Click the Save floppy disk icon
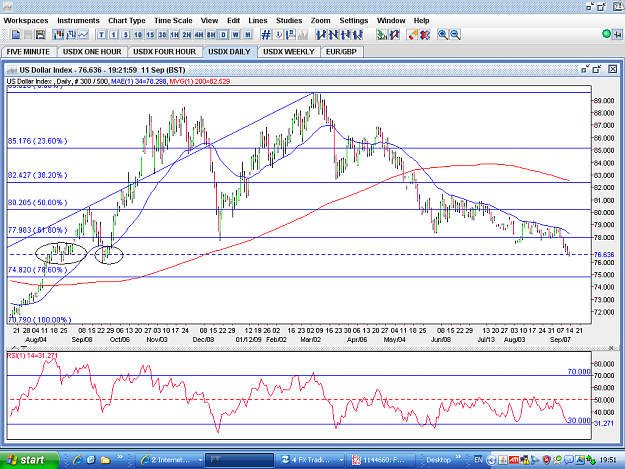This screenshot has width=625, height=469. click(x=40, y=35)
